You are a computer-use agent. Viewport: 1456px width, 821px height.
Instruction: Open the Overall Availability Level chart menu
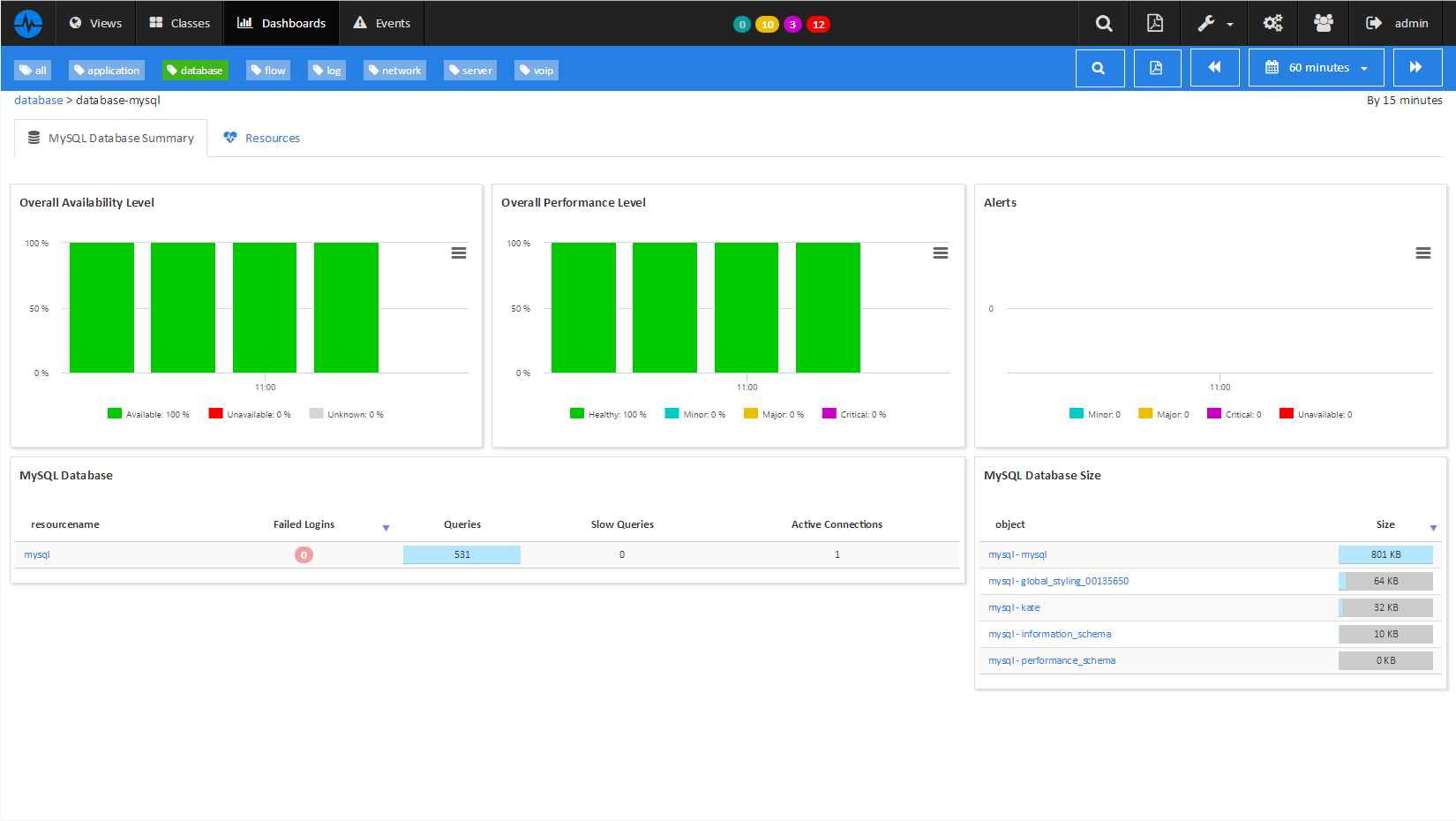(459, 252)
